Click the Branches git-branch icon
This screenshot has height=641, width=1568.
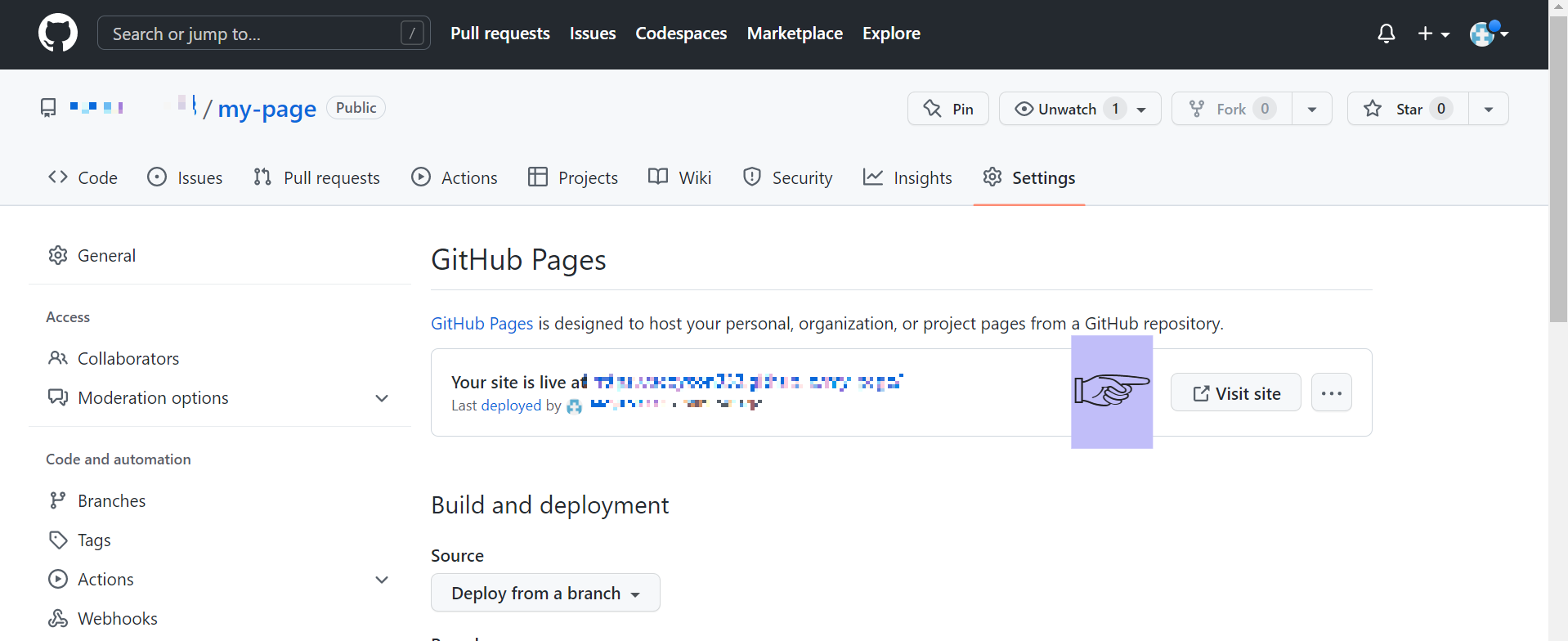(x=57, y=500)
